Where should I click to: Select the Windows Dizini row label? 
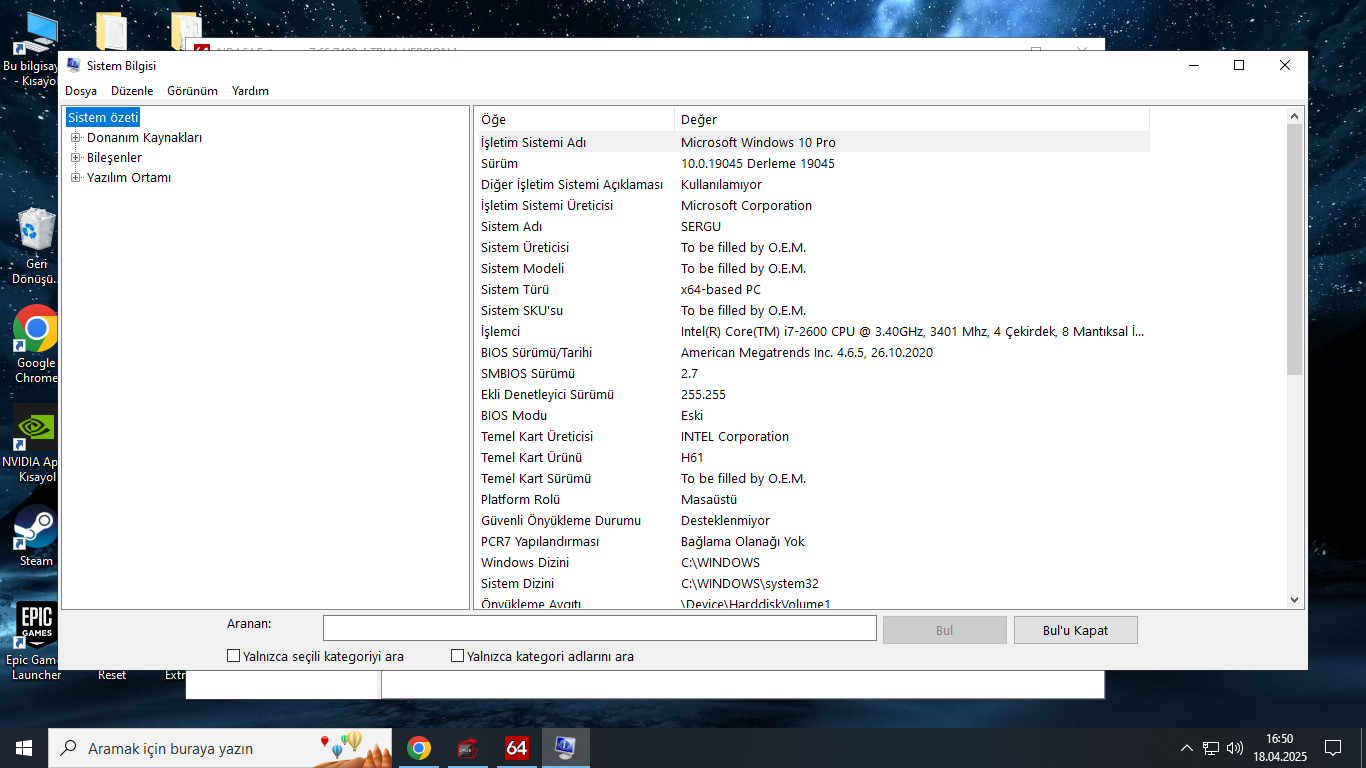525,562
